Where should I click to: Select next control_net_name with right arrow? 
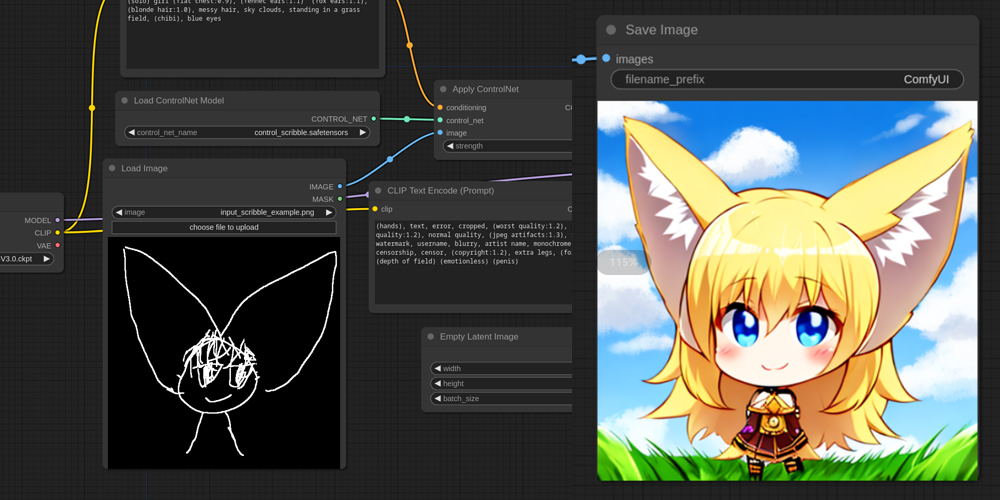click(362, 133)
